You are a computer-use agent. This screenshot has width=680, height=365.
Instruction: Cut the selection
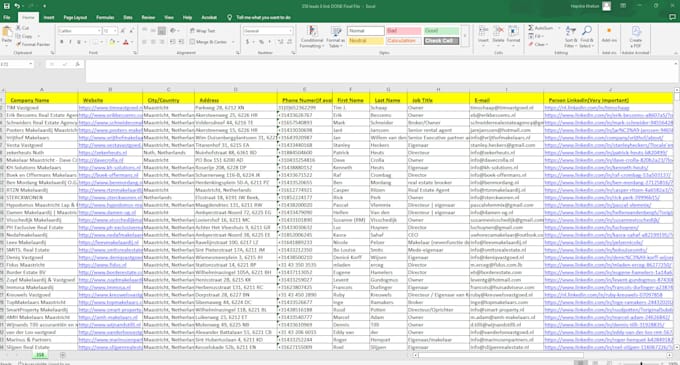23,28
